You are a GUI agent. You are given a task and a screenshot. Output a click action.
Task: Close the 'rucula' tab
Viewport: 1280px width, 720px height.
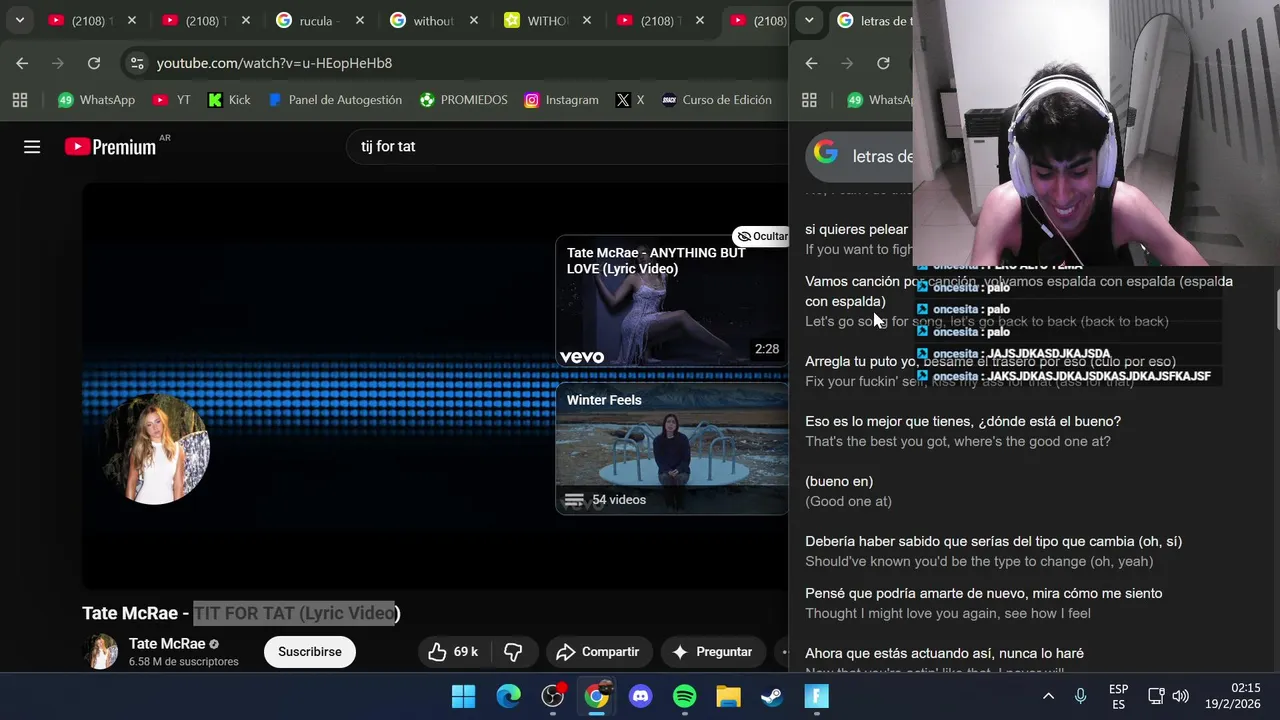tap(360, 20)
